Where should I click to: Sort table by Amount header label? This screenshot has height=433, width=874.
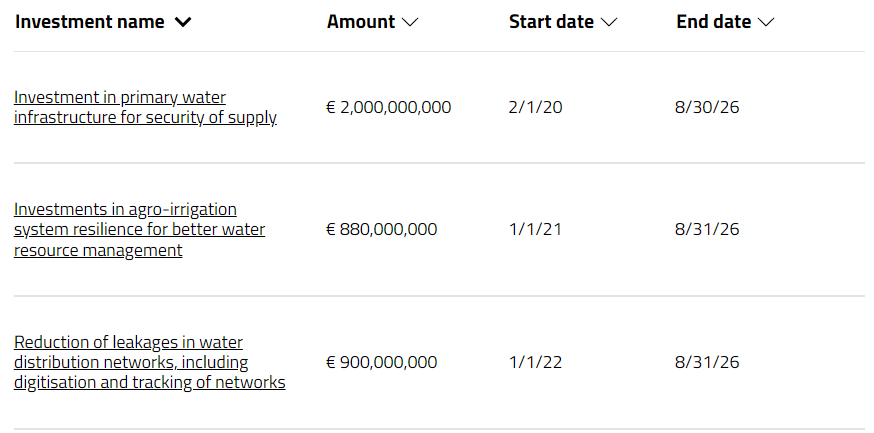pyautogui.click(x=361, y=22)
